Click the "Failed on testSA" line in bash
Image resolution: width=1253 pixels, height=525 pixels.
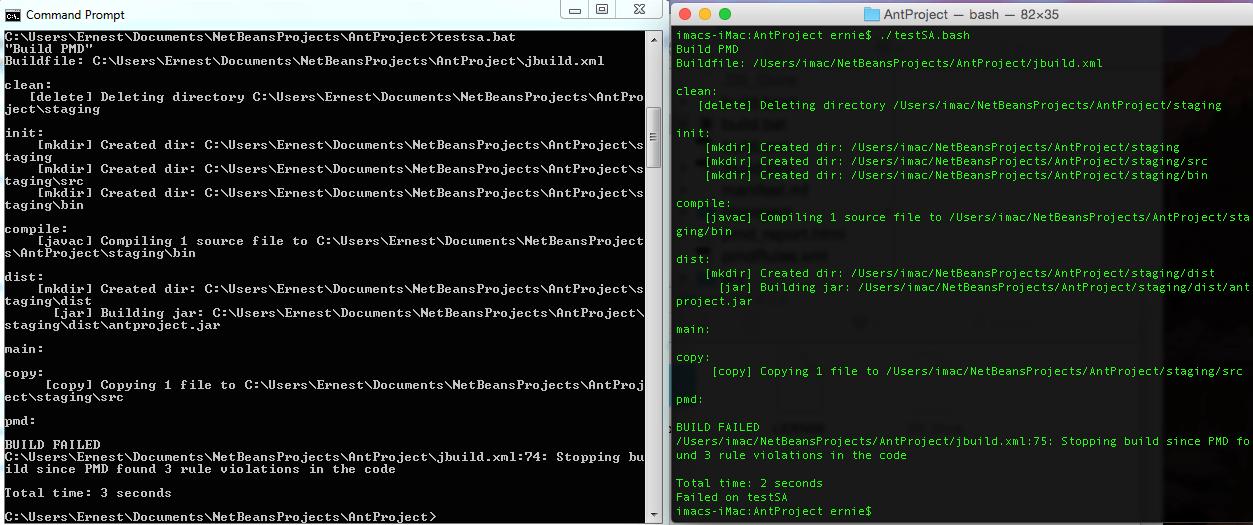(x=731, y=497)
